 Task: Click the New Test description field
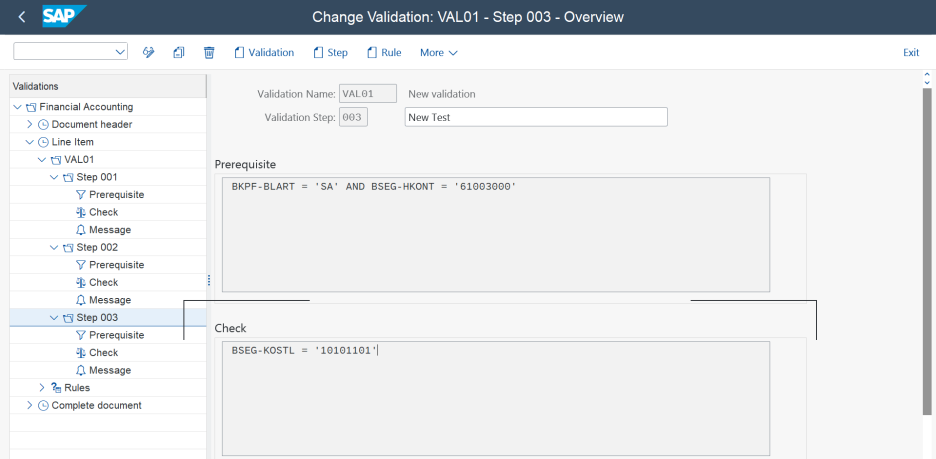(536, 117)
